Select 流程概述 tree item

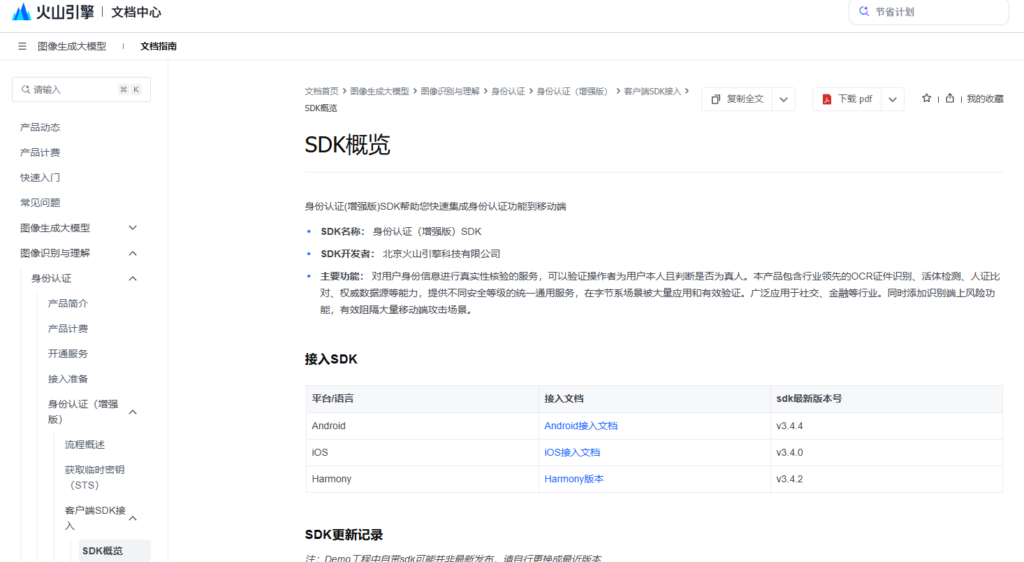click(85, 445)
